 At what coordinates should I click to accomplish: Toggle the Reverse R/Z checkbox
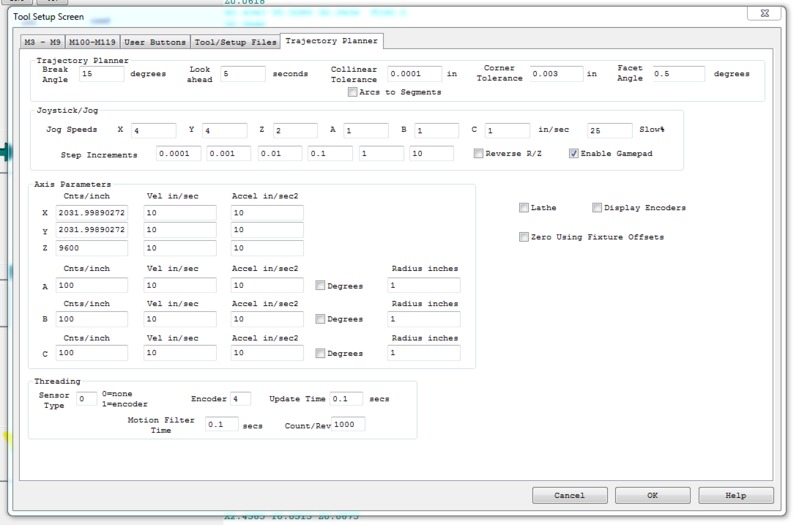click(478, 154)
